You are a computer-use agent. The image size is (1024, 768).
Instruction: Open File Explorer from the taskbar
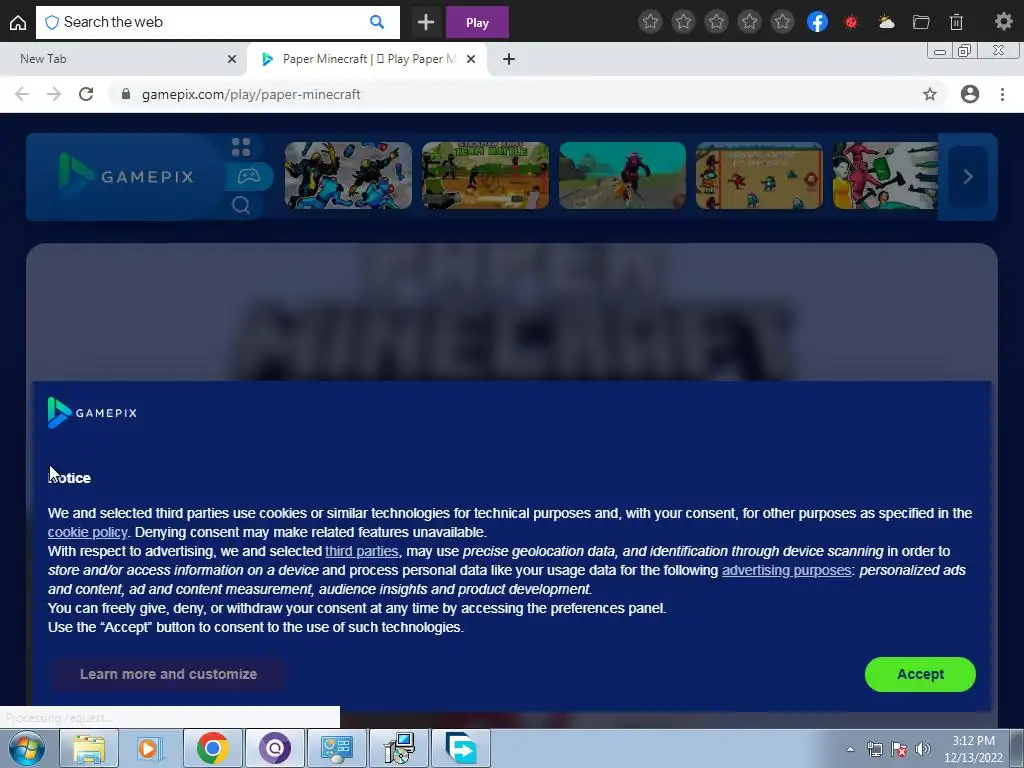[x=89, y=748]
